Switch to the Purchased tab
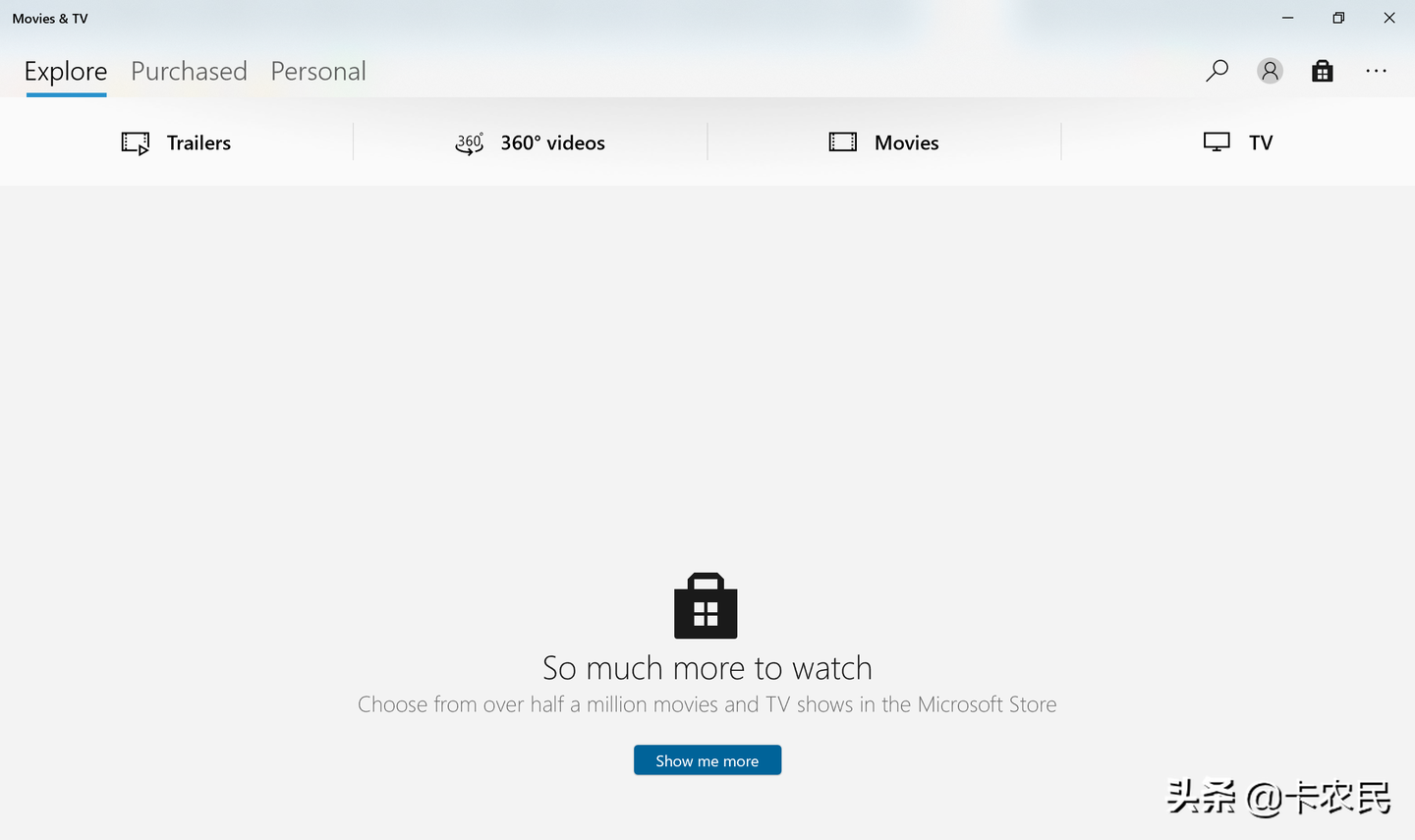 pos(189,72)
